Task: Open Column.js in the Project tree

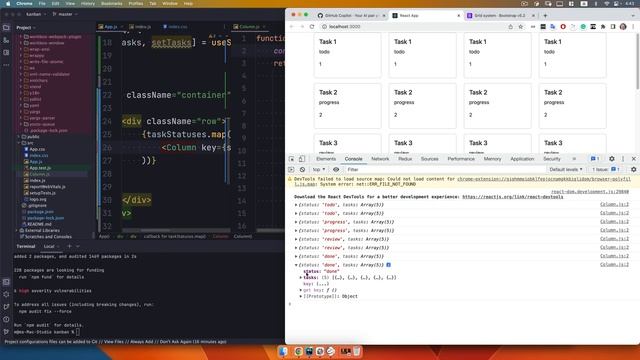Action: tap(39, 174)
